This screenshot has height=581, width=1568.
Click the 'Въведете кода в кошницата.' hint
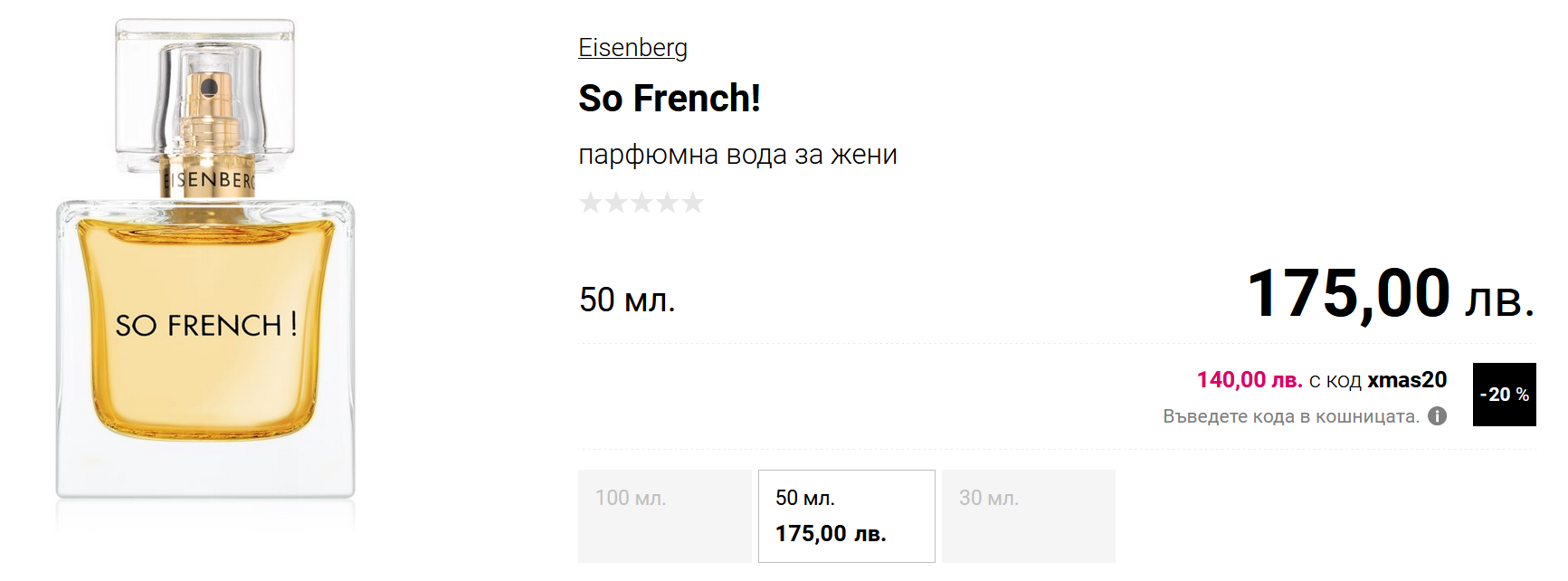click(x=1291, y=416)
